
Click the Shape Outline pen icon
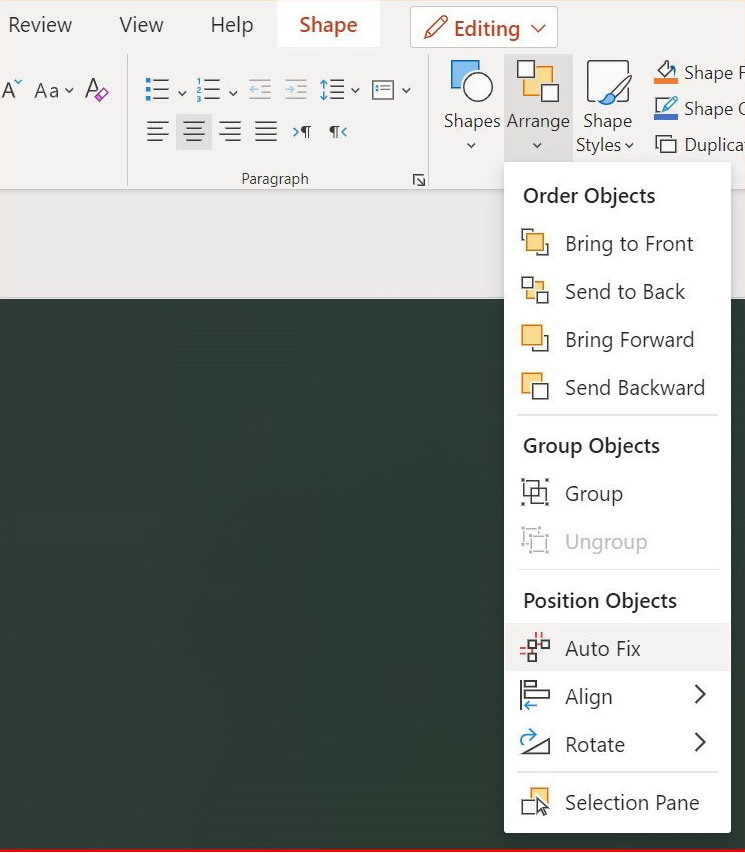pos(666,108)
